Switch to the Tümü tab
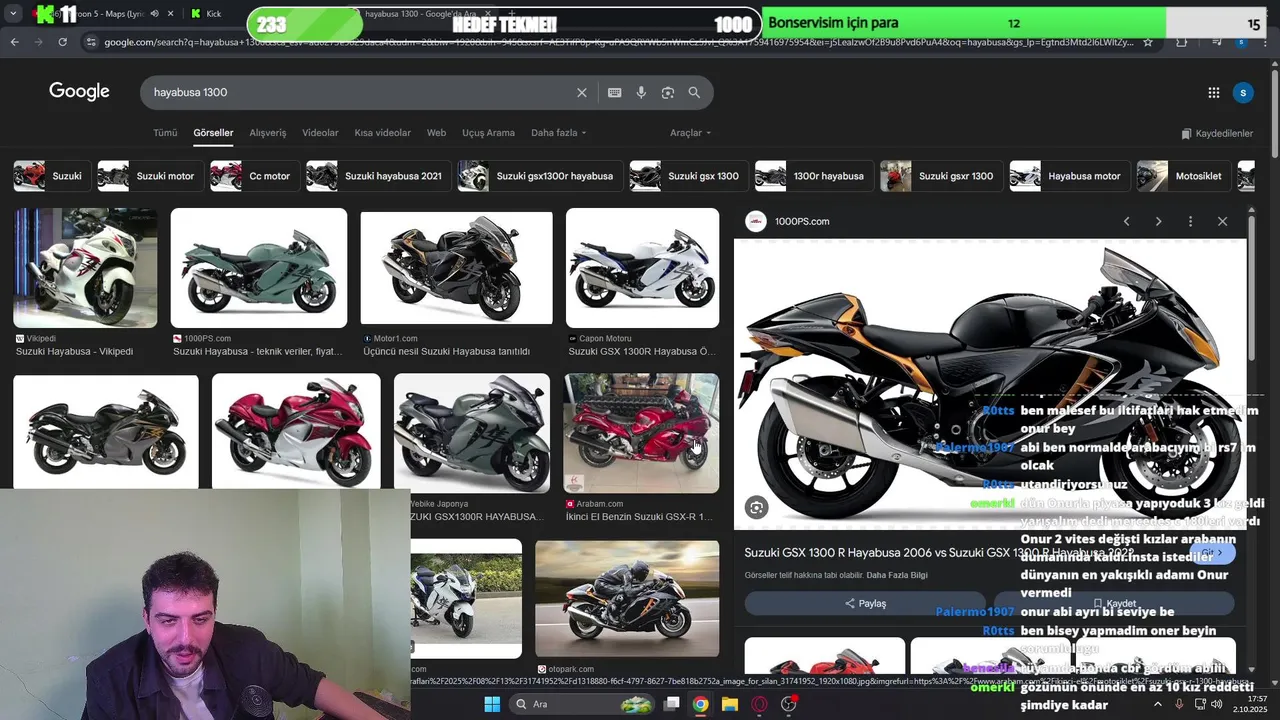Viewport: 1280px width, 720px height. pos(165,133)
